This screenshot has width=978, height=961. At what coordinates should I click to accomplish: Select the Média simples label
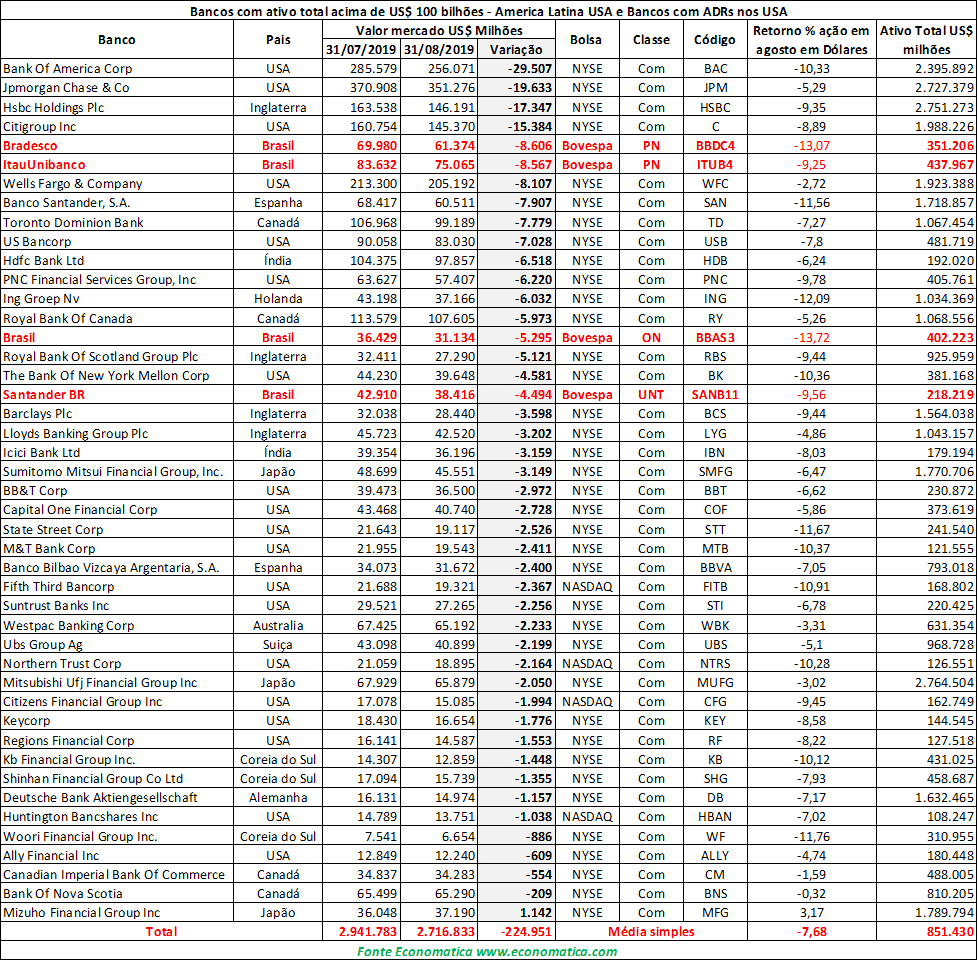tap(651, 932)
